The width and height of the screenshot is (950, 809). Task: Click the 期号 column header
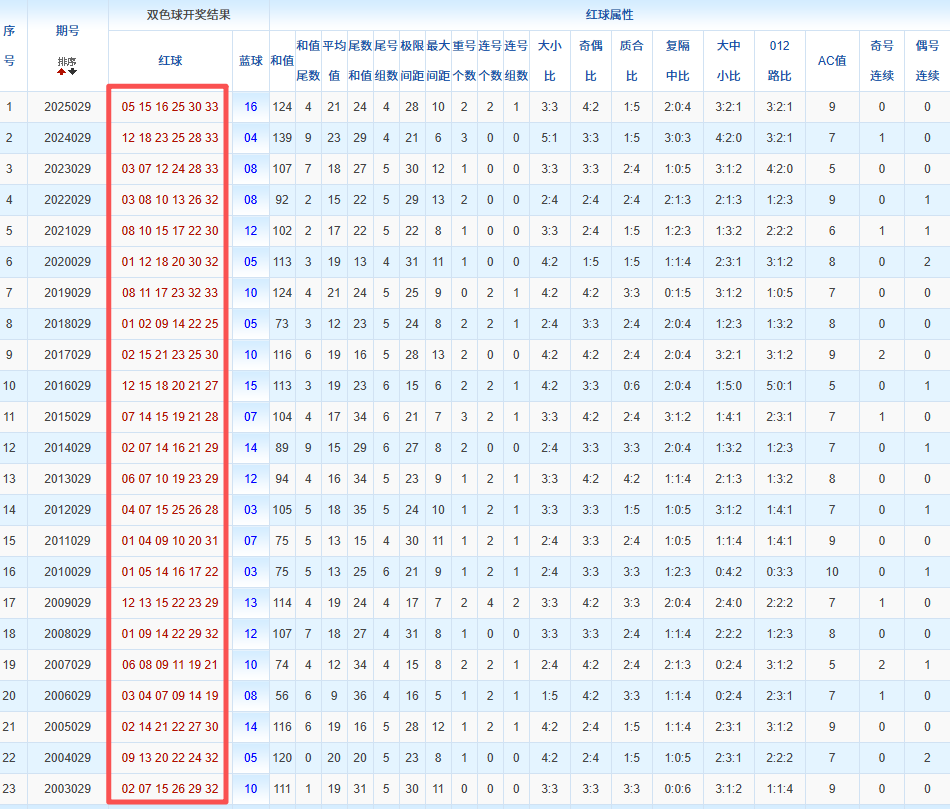pyautogui.click(x=67, y=30)
